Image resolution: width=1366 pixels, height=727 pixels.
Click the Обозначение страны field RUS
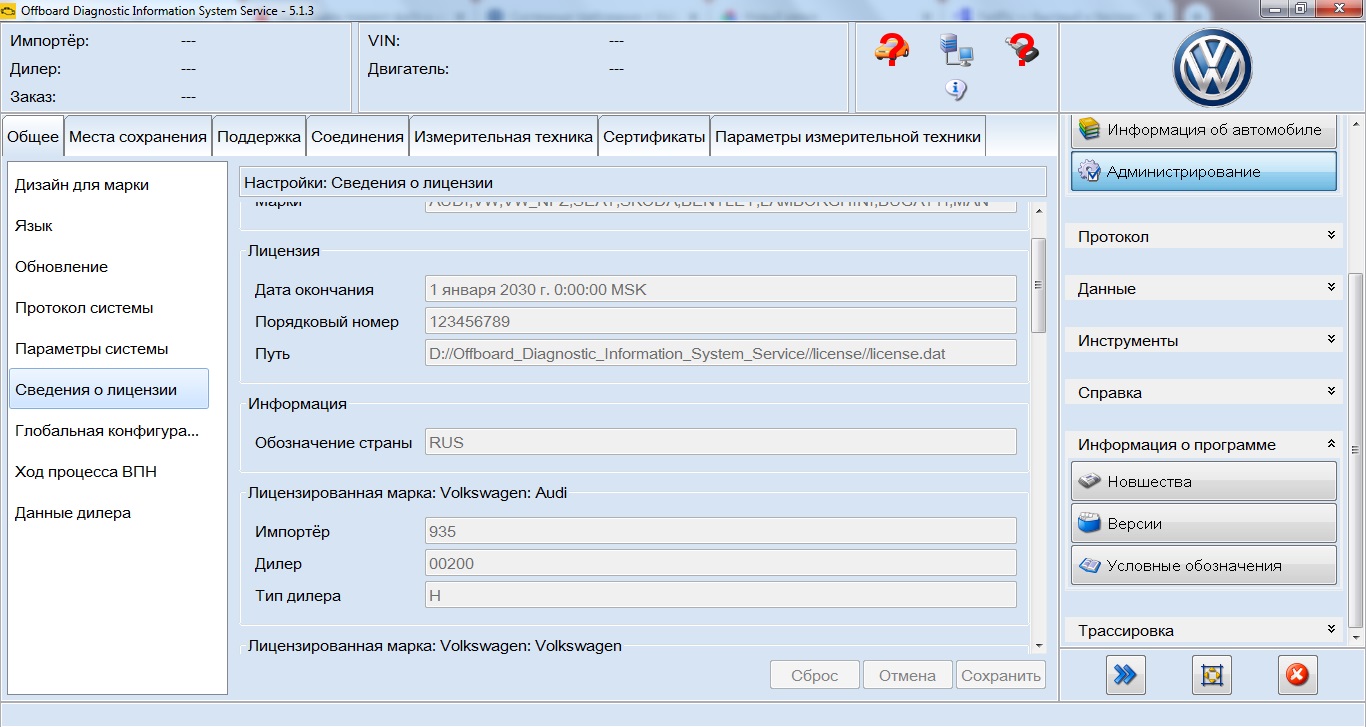[721, 442]
